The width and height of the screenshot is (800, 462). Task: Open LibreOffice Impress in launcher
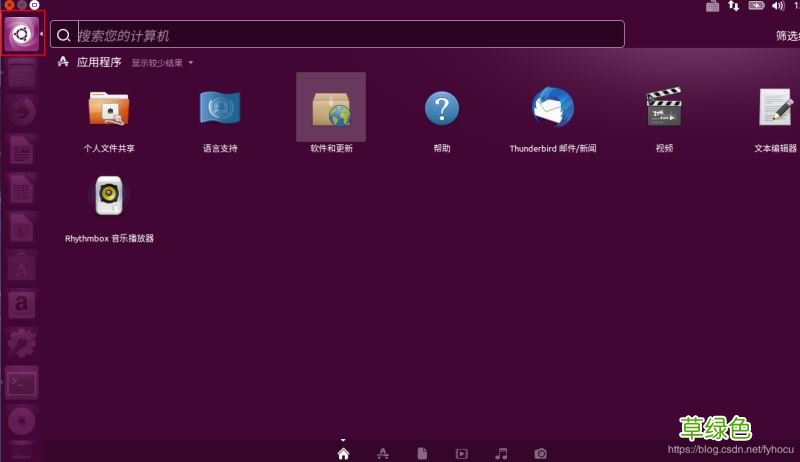click(21, 227)
